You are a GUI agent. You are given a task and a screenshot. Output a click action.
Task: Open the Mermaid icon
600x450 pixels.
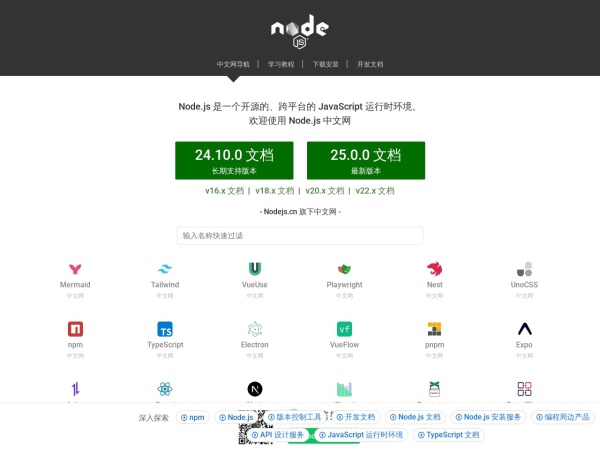point(75,269)
